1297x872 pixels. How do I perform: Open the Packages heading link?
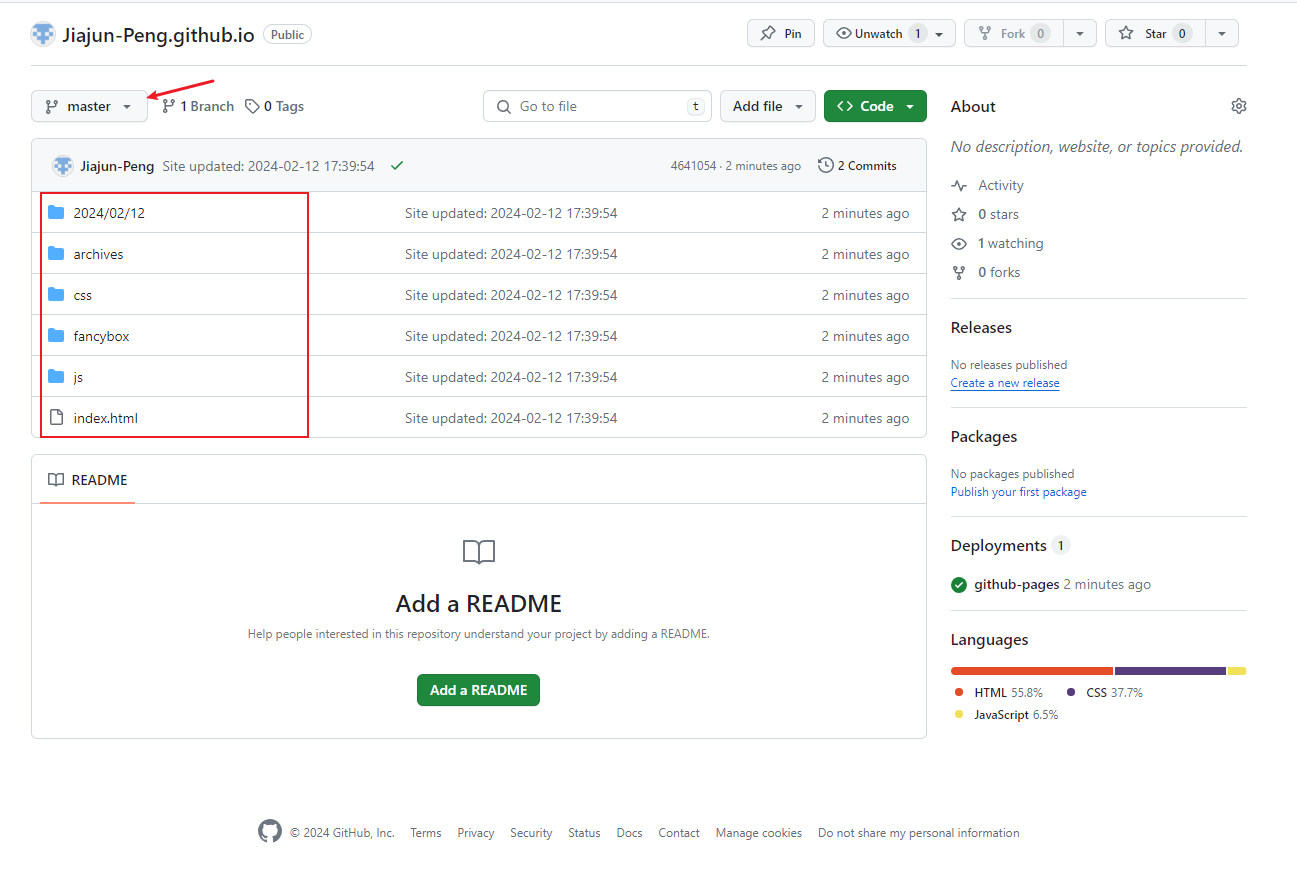[x=984, y=437]
